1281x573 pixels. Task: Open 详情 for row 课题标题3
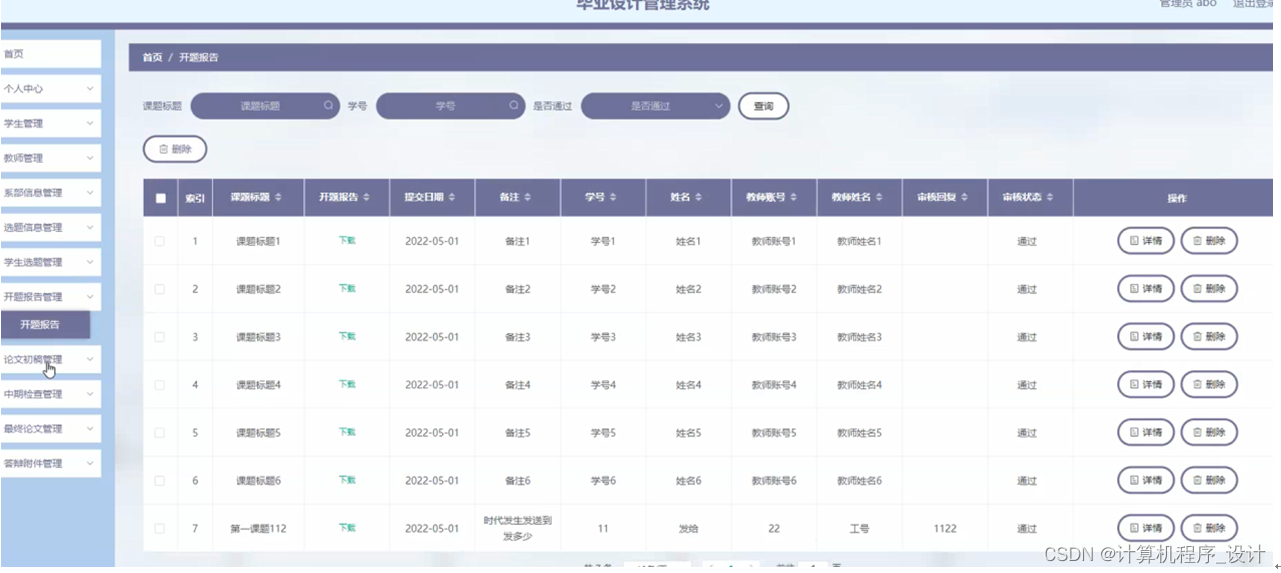[x=1145, y=337]
